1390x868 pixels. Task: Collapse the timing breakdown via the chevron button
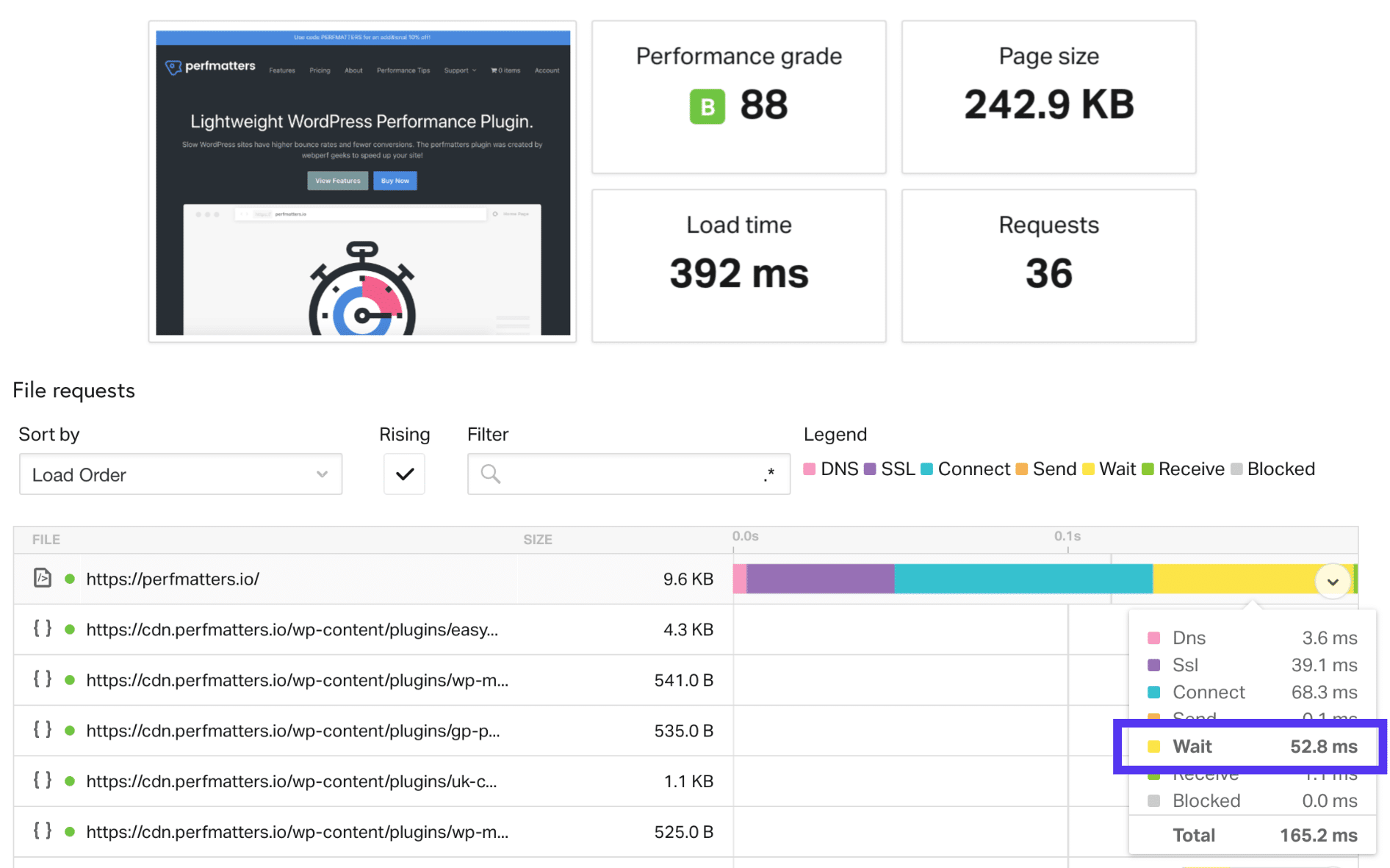click(1333, 580)
